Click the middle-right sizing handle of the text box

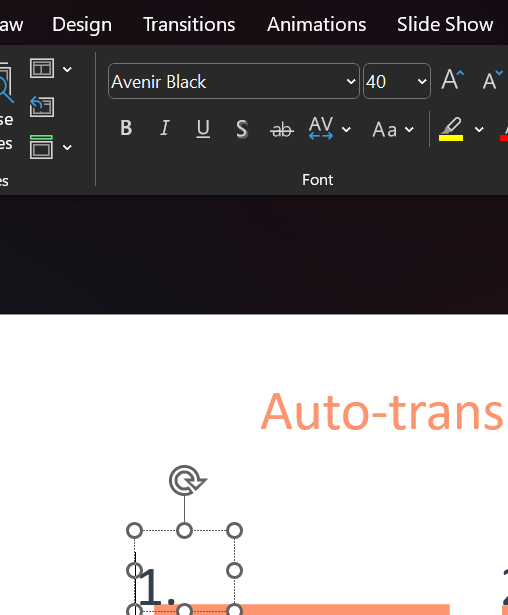(235, 571)
